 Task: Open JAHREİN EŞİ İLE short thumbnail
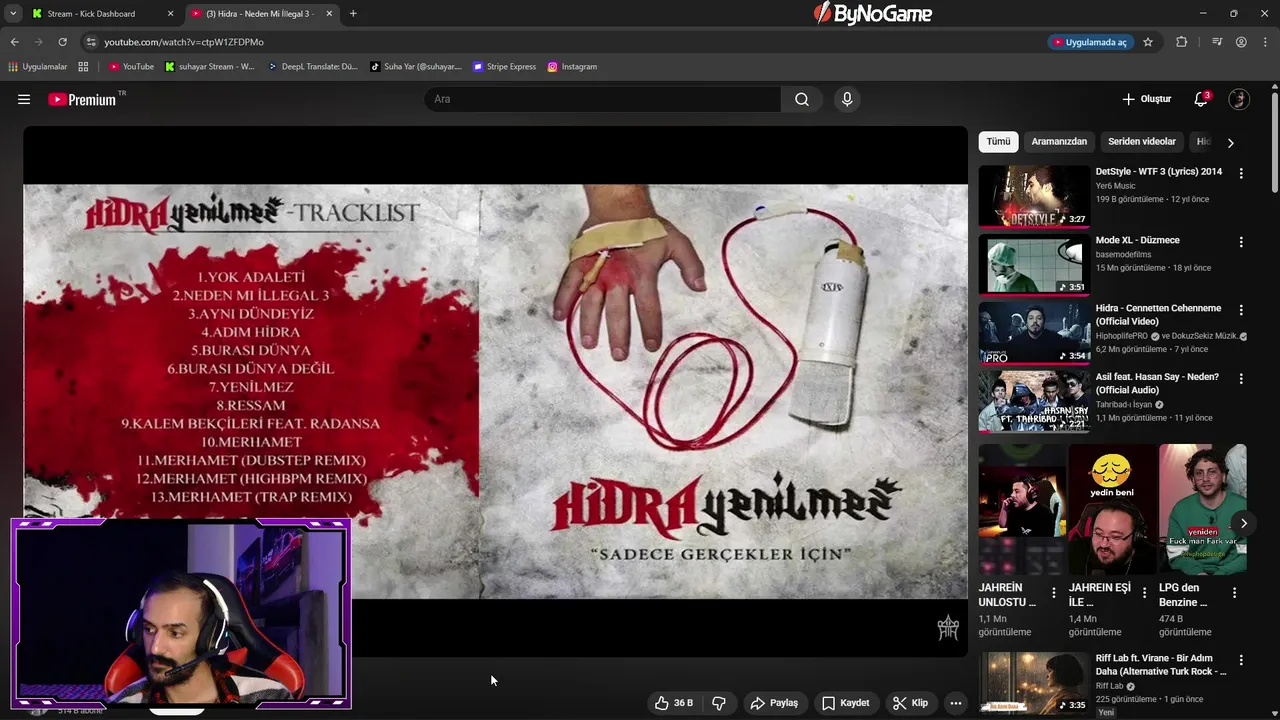(x=1111, y=509)
